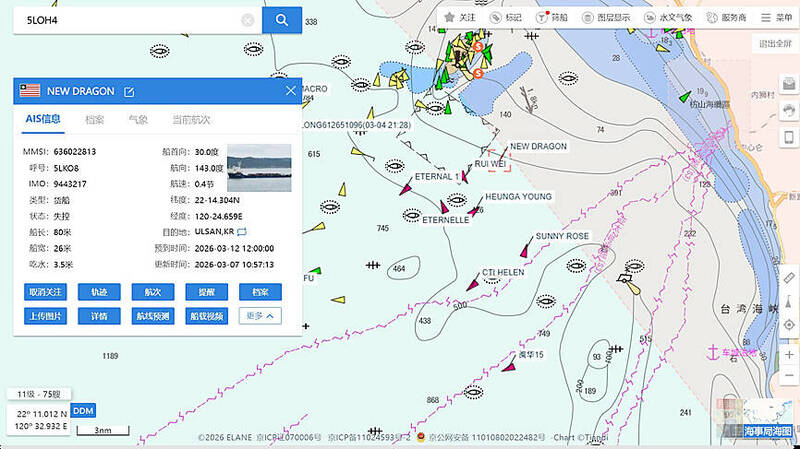
Task: Click the blue search magnifier button
Action: [x=282, y=19]
